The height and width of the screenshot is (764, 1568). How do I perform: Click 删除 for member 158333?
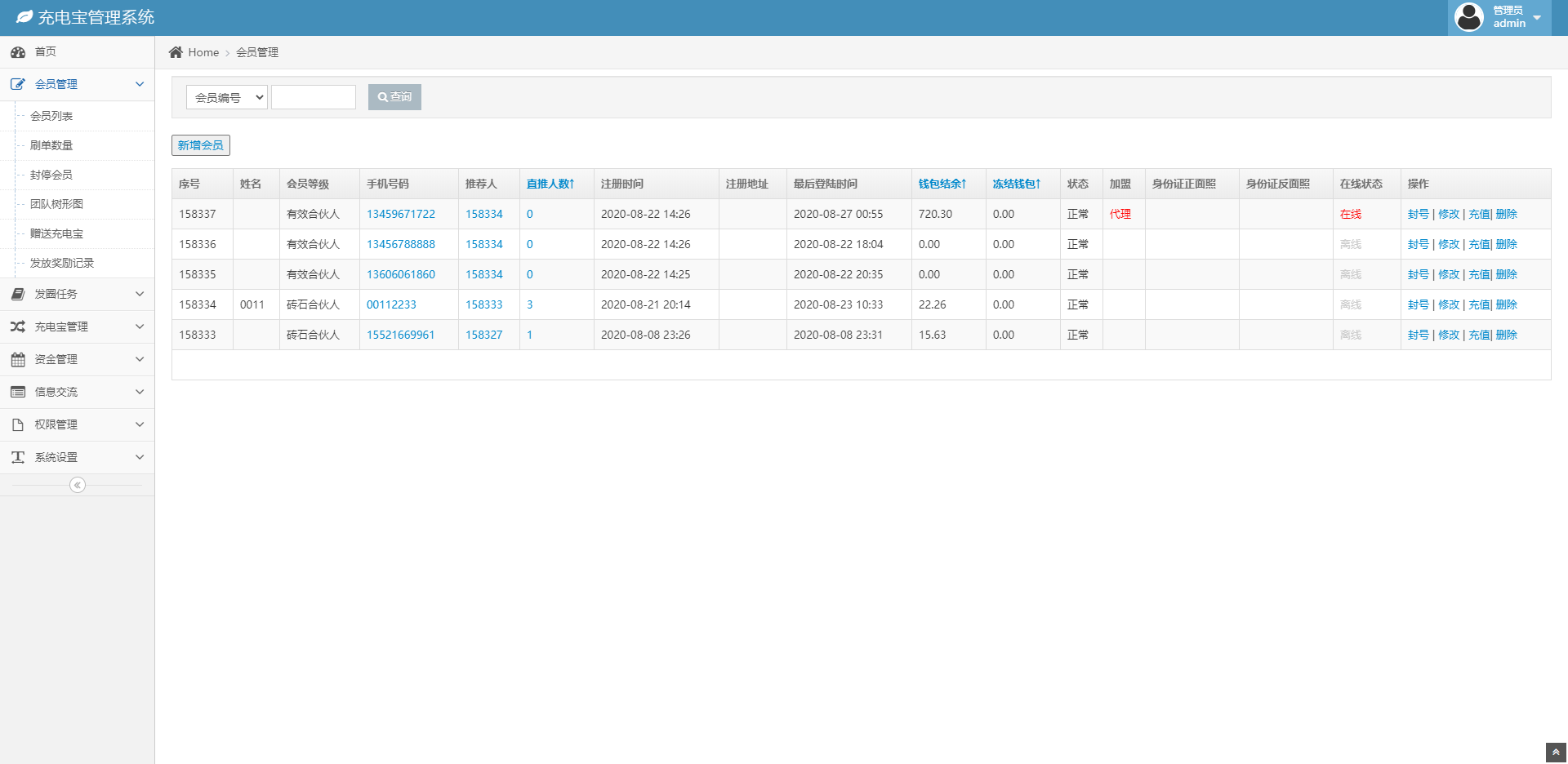click(1506, 335)
